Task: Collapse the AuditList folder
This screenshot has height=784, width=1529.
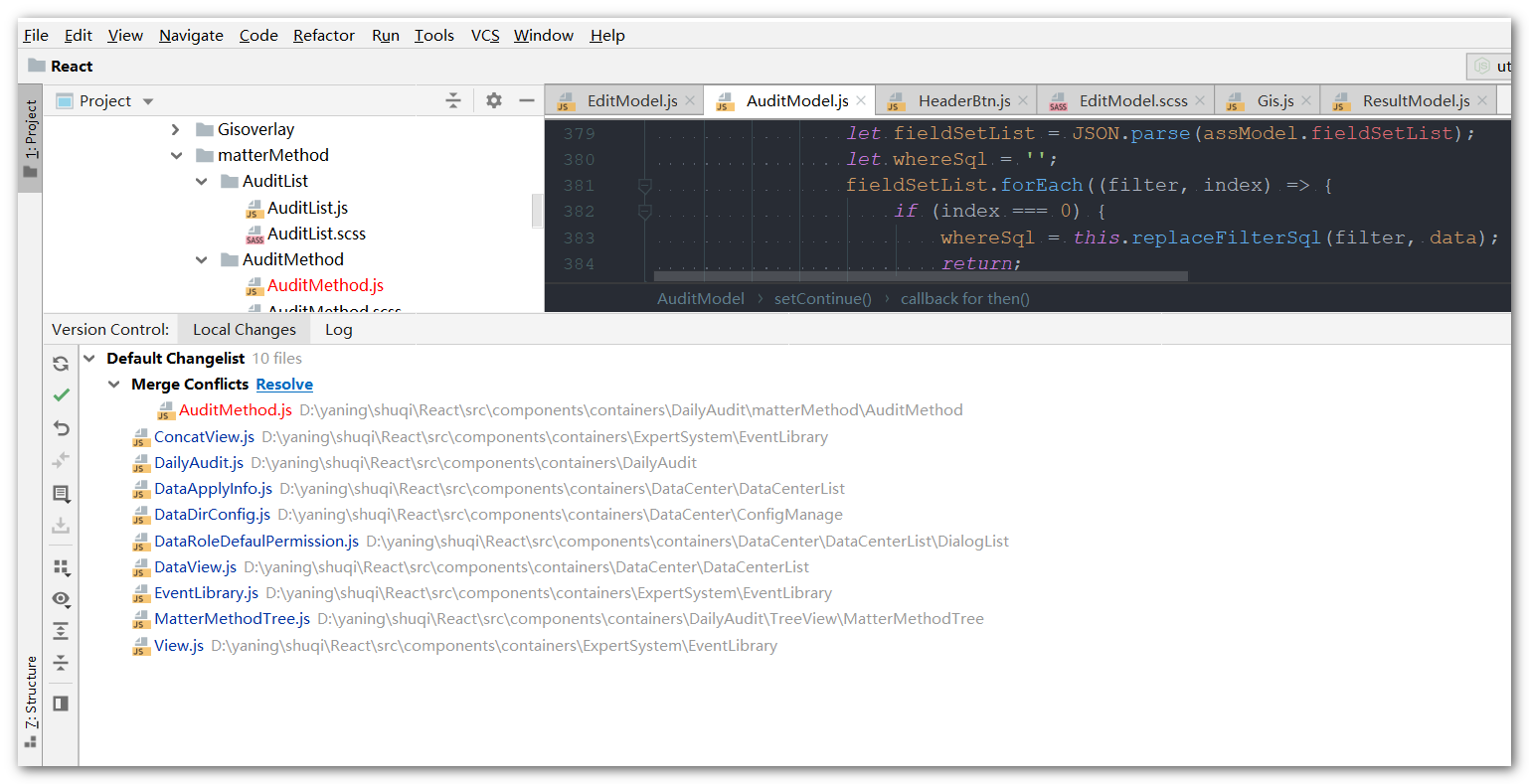Action: [x=201, y=181]
